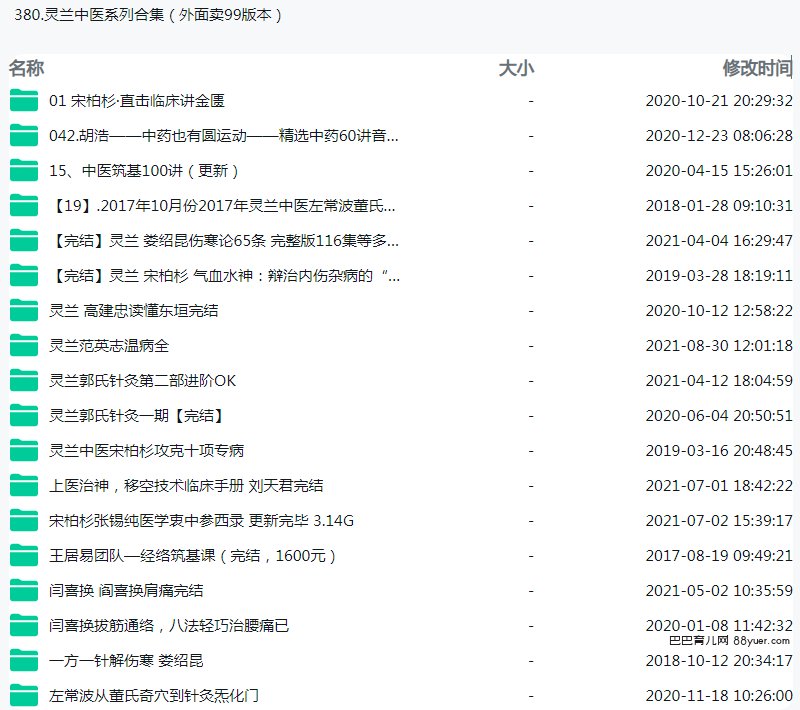Screen dimensions: 800x710
Task: Click the title 380.灵兰中医系列合集（外面卖99版本）
Action: coord(148,15)
